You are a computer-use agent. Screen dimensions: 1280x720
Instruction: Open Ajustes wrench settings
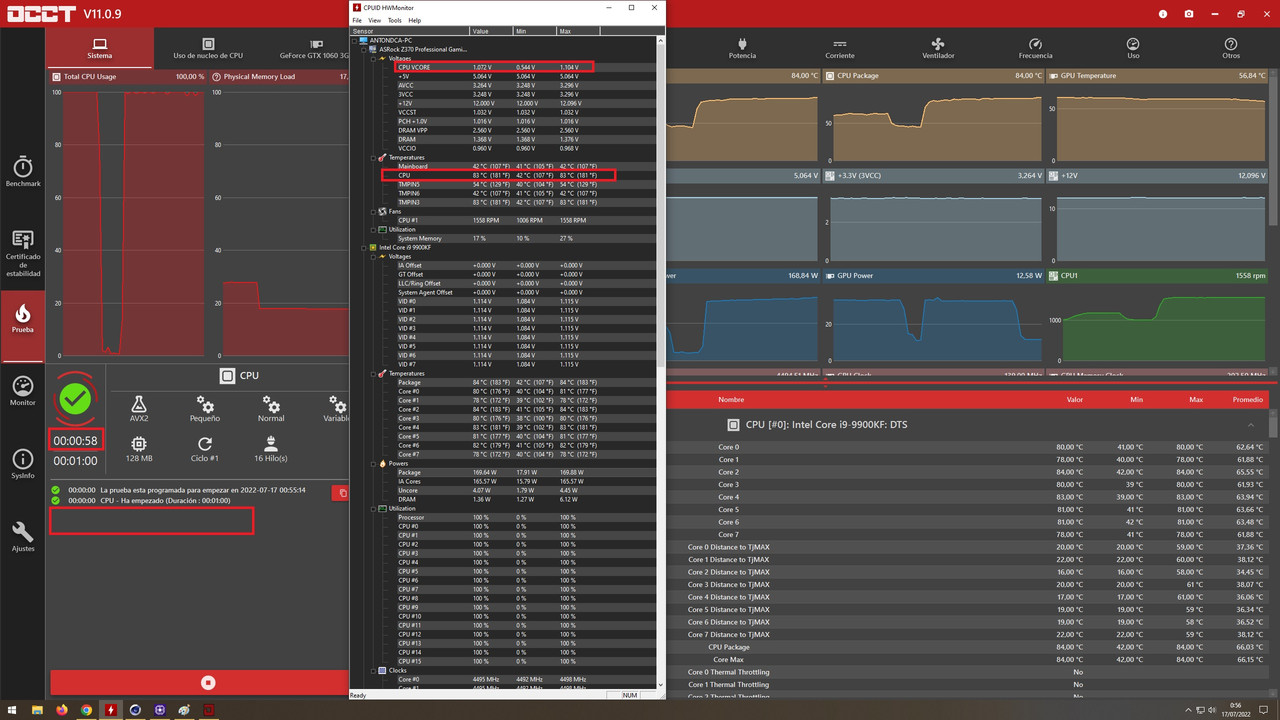pos(23,537)
